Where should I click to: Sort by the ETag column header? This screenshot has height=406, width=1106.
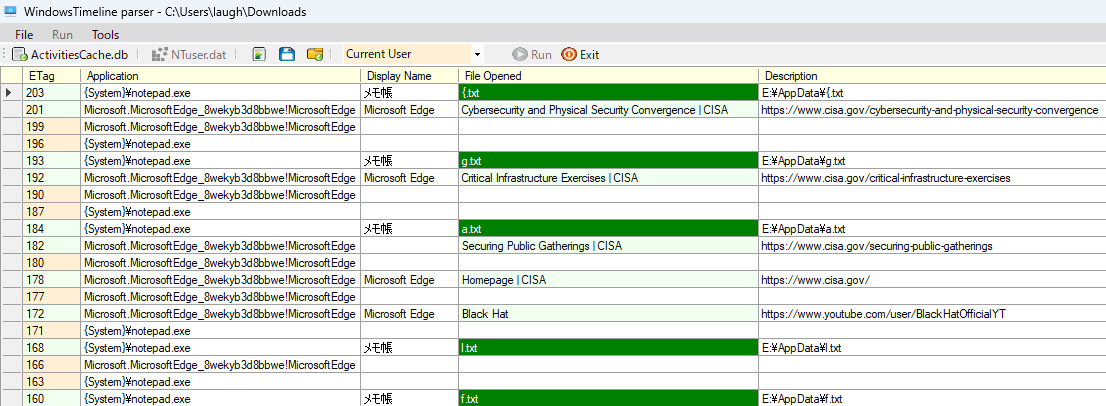pyautogui.click(x=52, y=75)
